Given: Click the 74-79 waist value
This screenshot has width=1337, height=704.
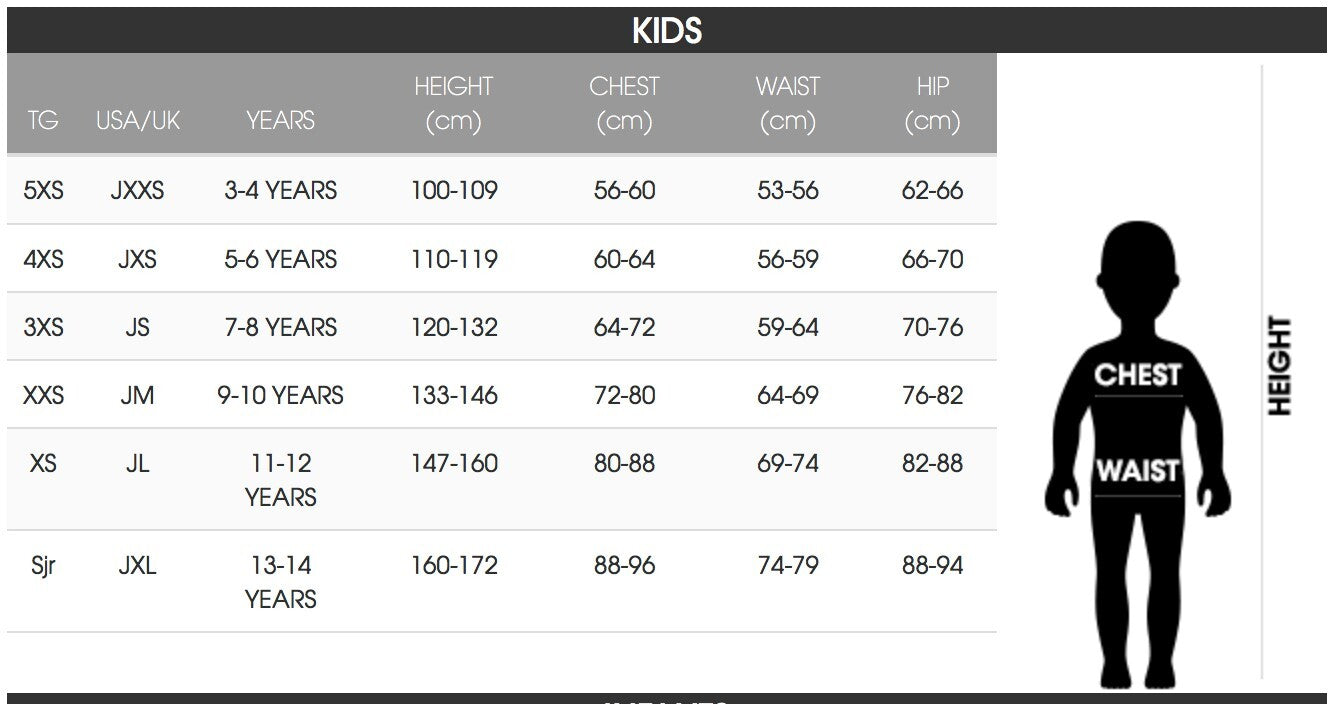Looking at the screenshot, I should 788,565.
